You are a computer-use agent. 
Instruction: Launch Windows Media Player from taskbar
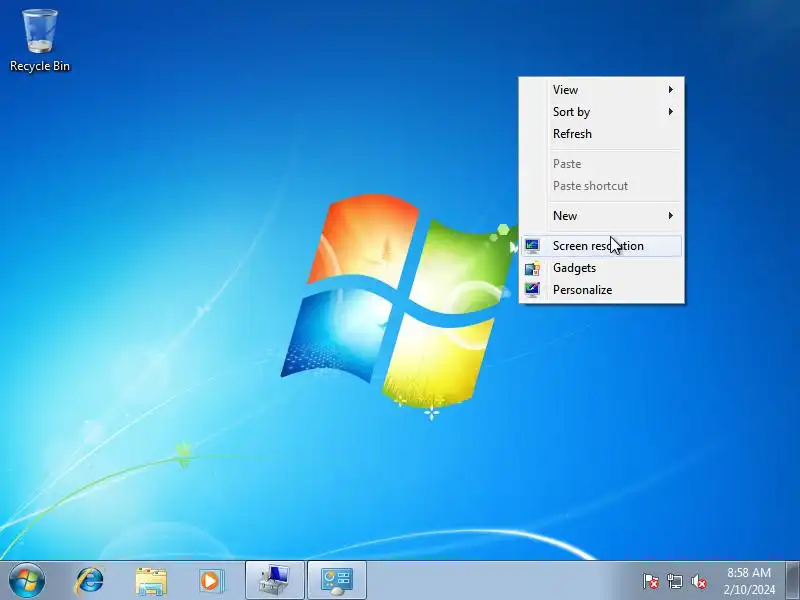211,581
